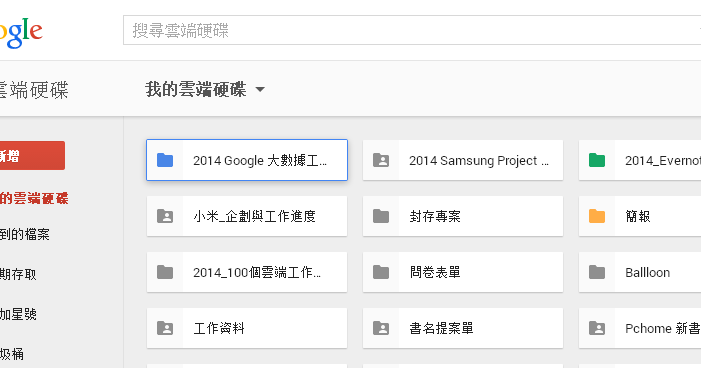Select the 問卷表單 folder

463,272
